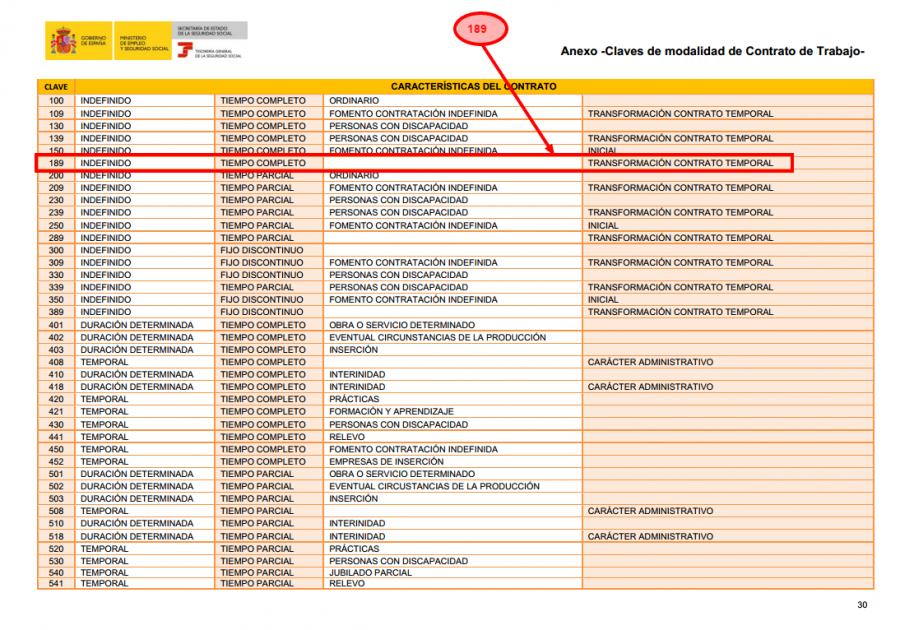This screenshot has height=630, width=900.
Task: Click 'TEMPORAL' in row 452
Action: [104, 462]
